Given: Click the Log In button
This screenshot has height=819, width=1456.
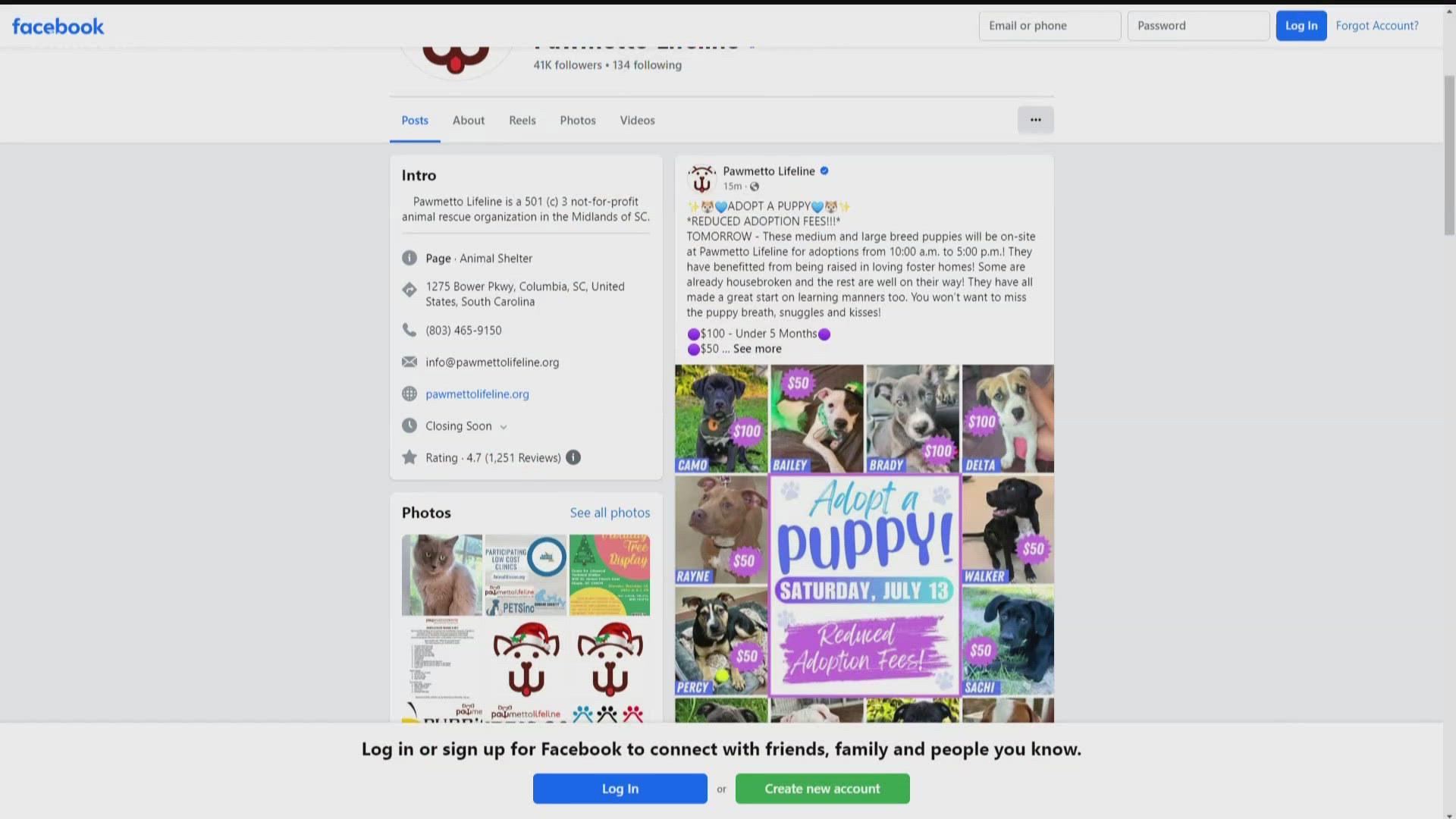Looking at the screenshot, I should 1301,25.
